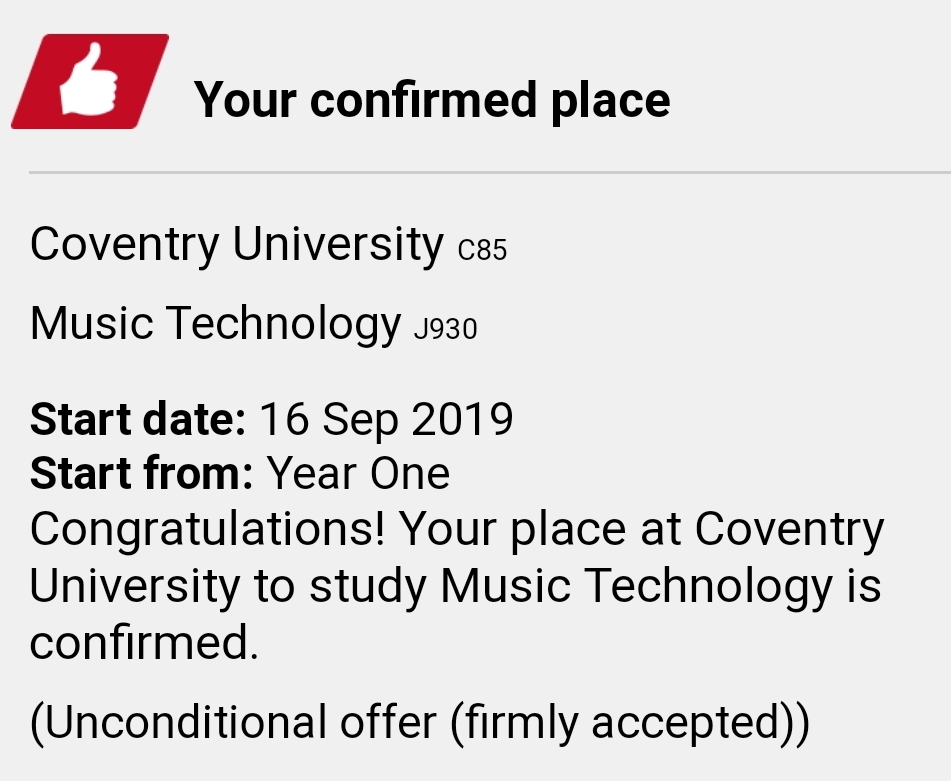951x781 pixels.
Task: Click the final word "confirmed." of the paragraph
Action: tap(144, 642)
